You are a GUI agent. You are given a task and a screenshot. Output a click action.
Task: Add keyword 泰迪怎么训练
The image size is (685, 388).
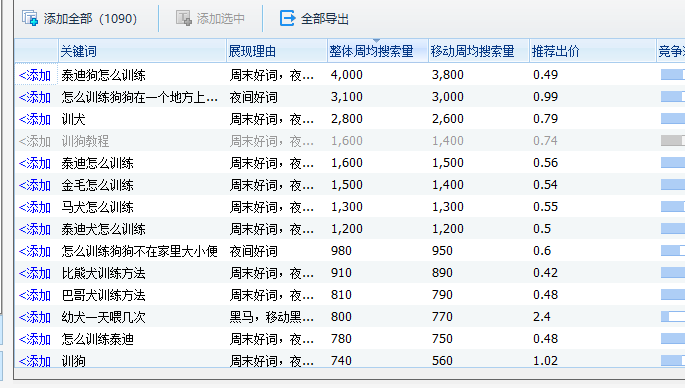(35, 163)
